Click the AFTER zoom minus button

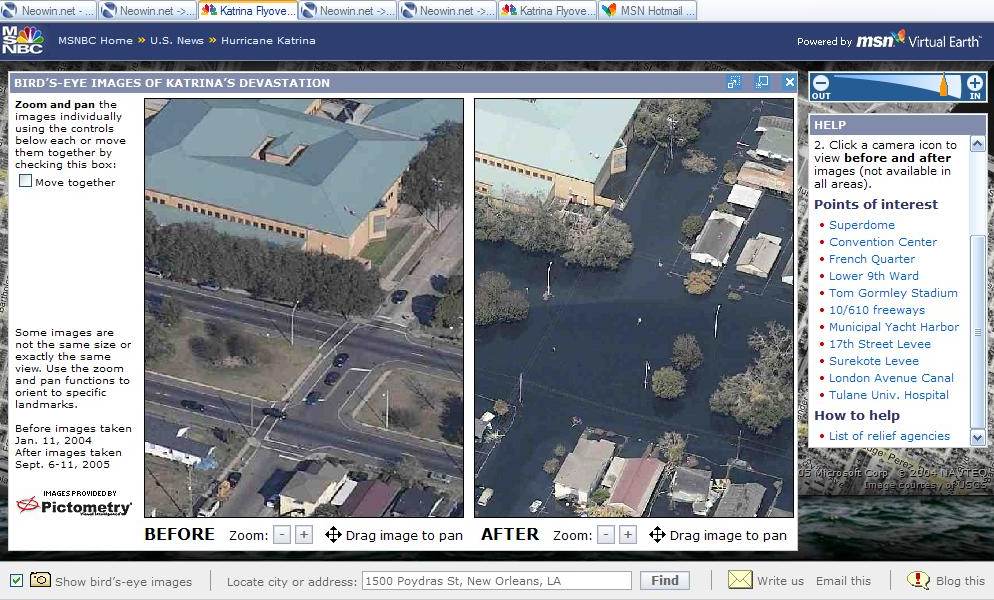(604, 535)
